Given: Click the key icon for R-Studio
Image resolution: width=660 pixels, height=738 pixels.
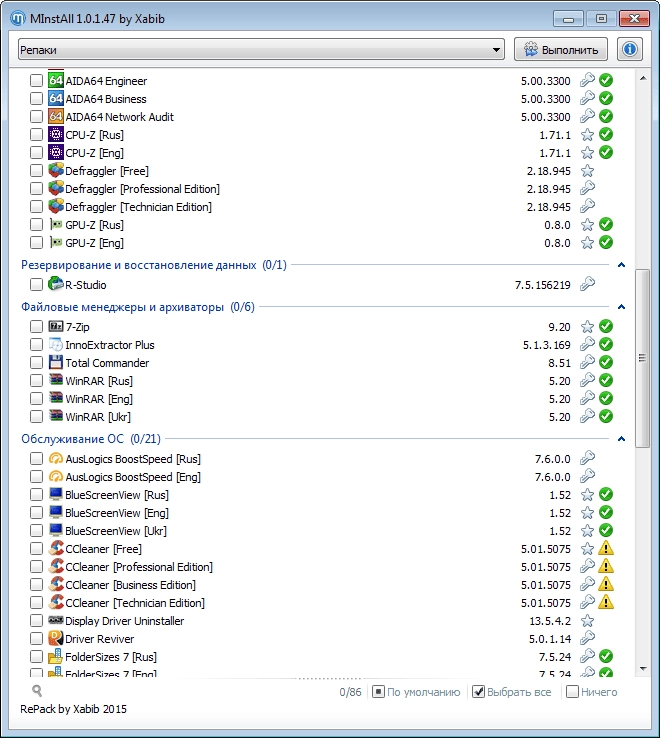Looking at the screenshot, I should click(587, 284).
